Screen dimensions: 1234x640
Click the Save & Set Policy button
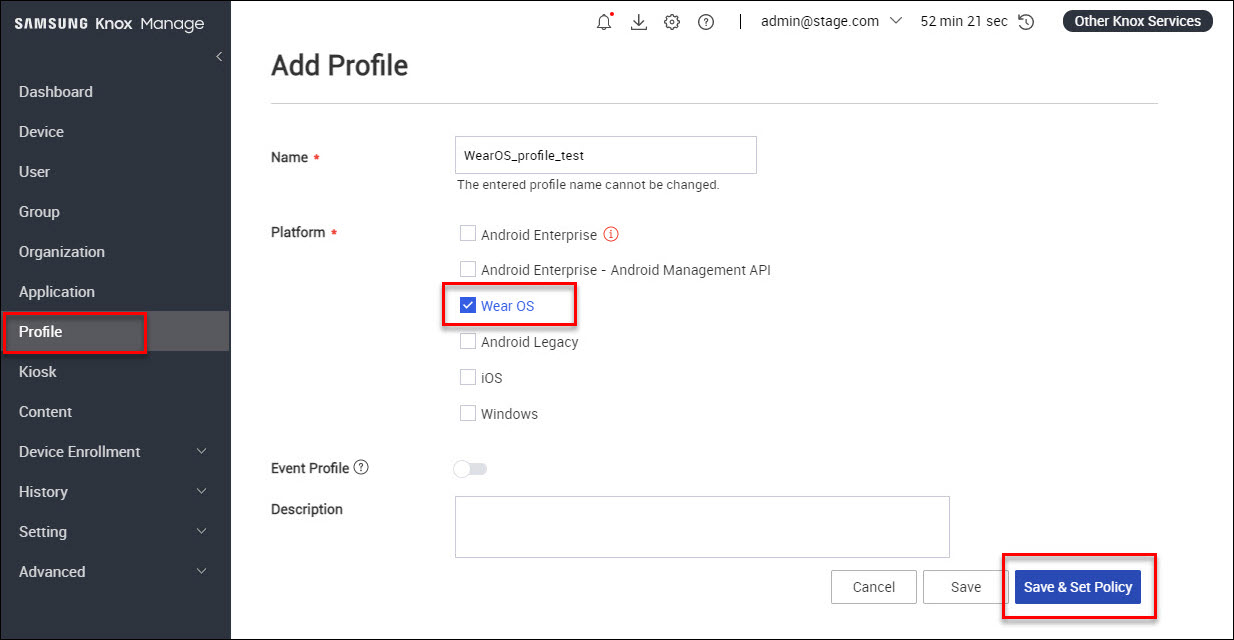1077,587
